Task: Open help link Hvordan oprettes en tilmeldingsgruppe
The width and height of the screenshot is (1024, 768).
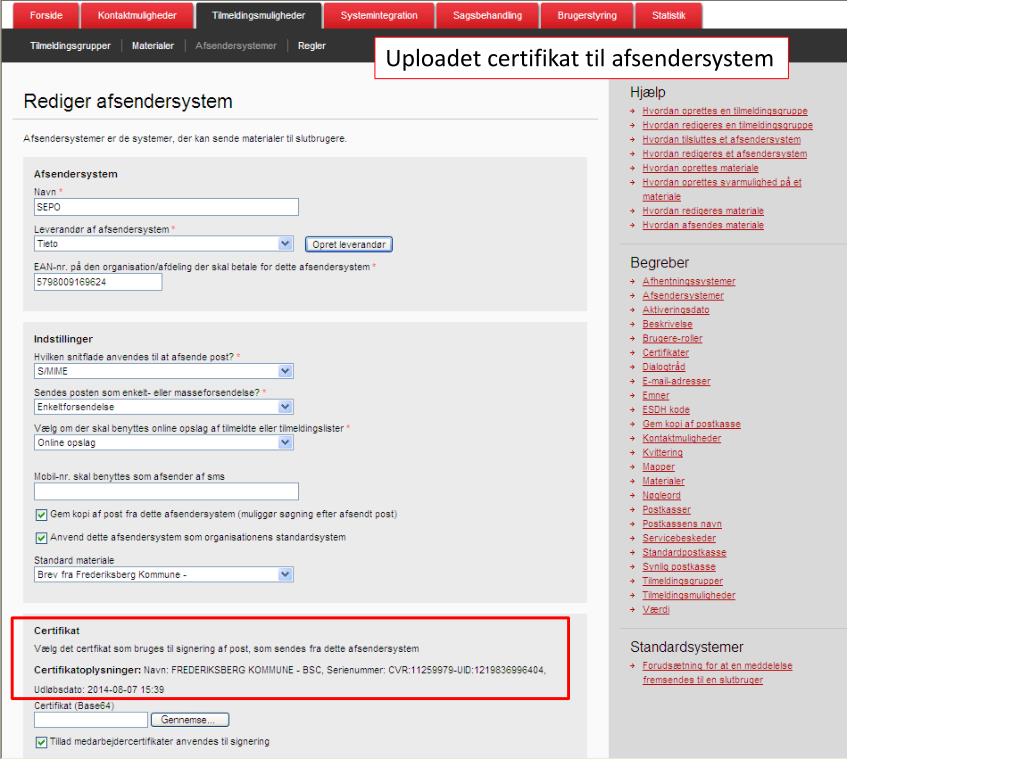Action: click(x=725, y=111)
